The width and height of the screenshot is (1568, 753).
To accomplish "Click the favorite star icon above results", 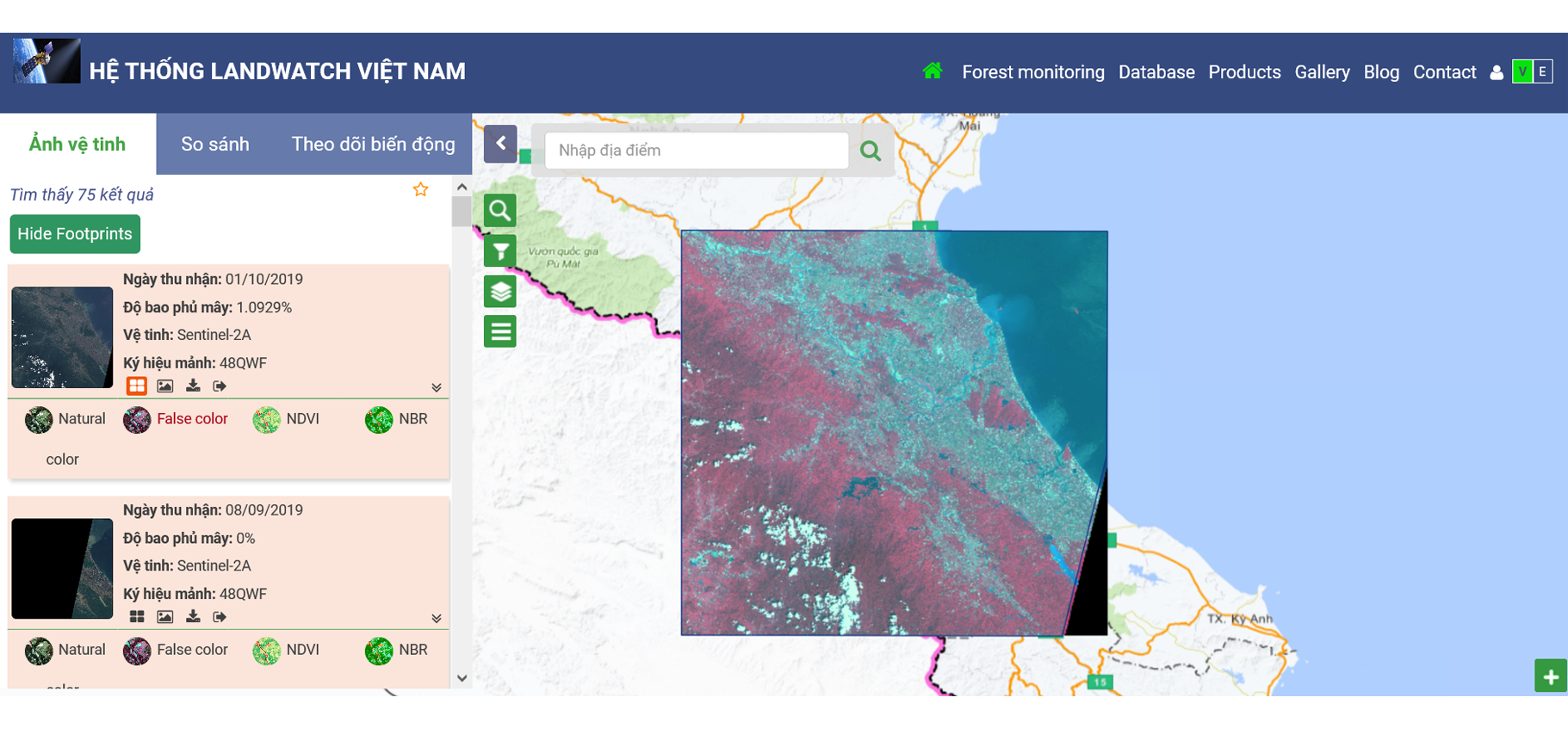I will click(420, 190).
